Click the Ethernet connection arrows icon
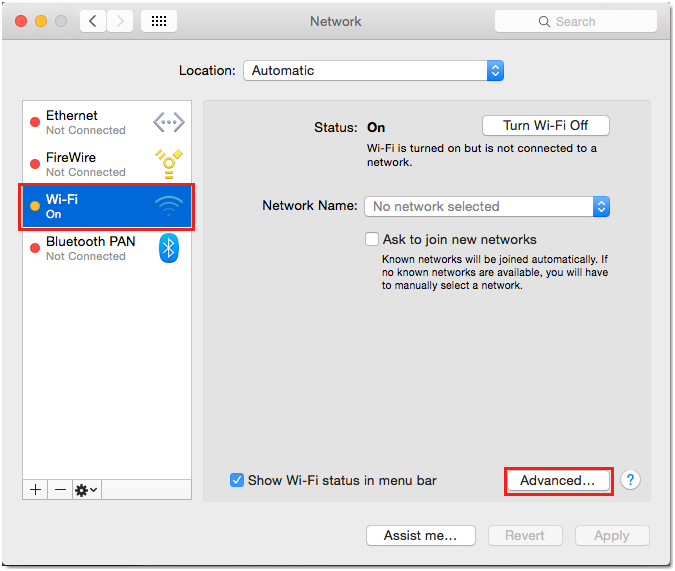675x571 pixels. pyautogui.click(x=168, y=122)
